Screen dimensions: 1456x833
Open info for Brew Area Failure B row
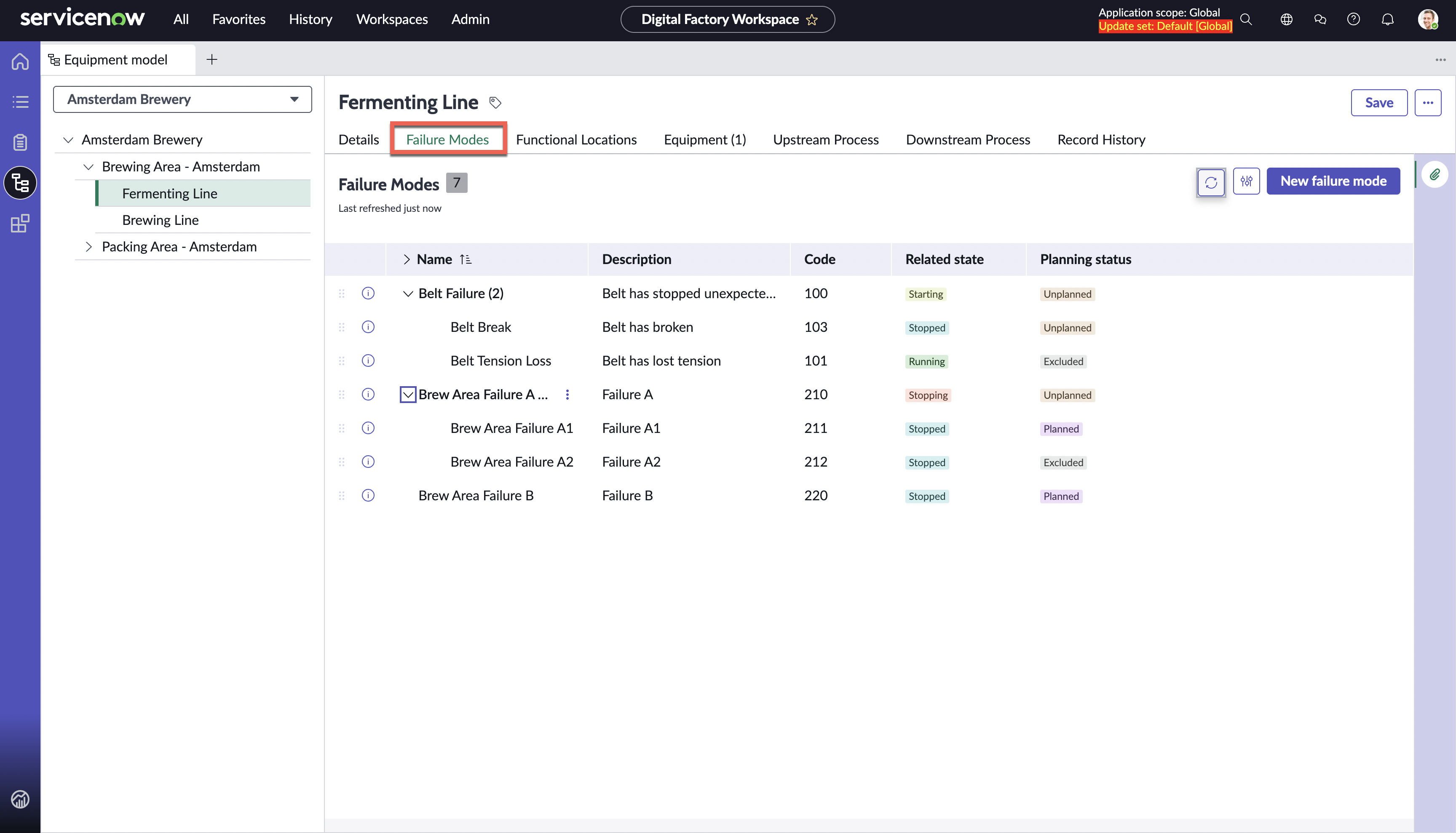pos(368,495)
